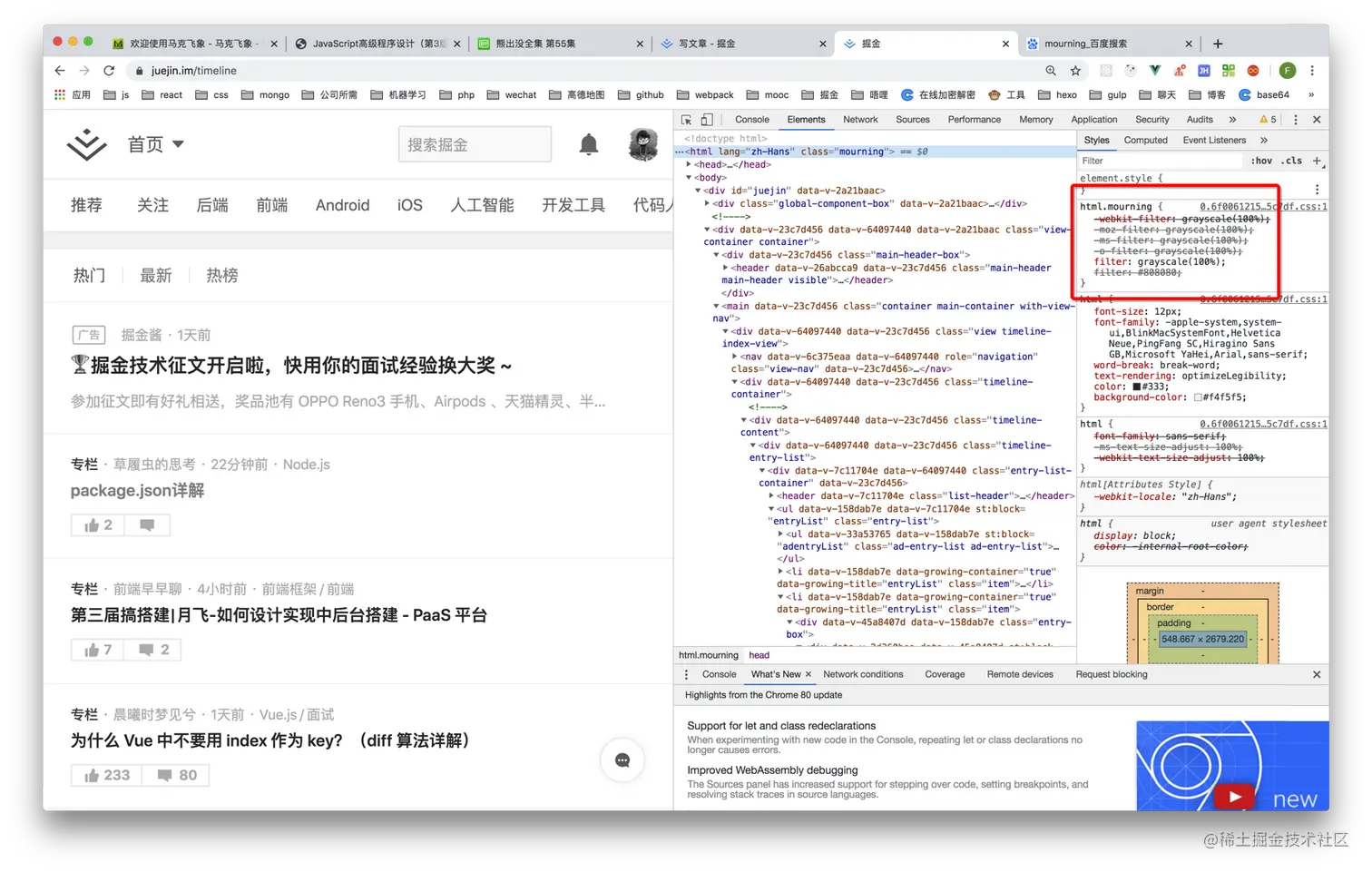Open the github bookmark folder
This screenshot has width=1372, height=872.
[x=641, y=95]
